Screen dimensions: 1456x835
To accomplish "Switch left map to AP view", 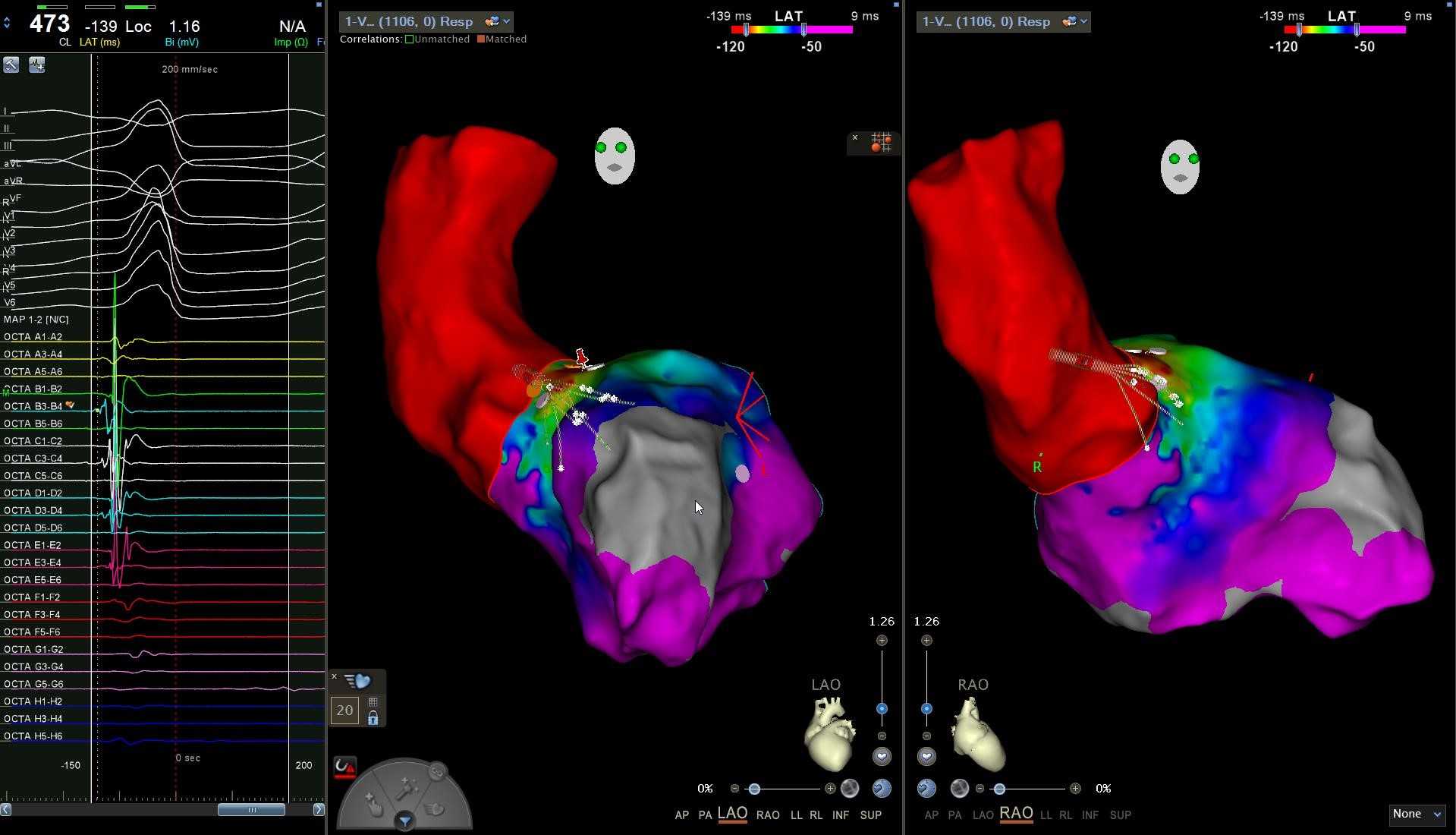I will click(x=681, y=815).
